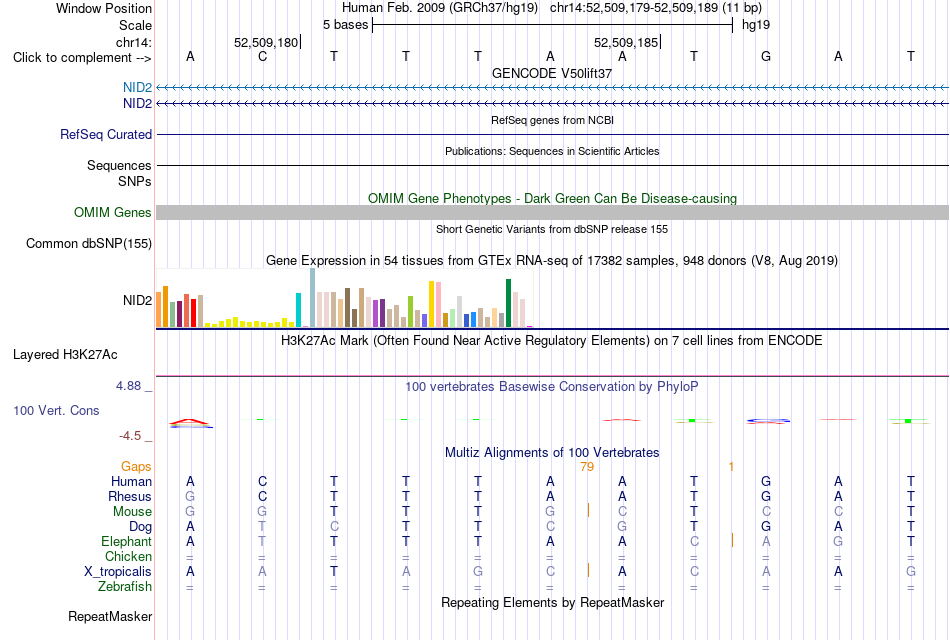Click the cyan GTEx expression bar

299,310
